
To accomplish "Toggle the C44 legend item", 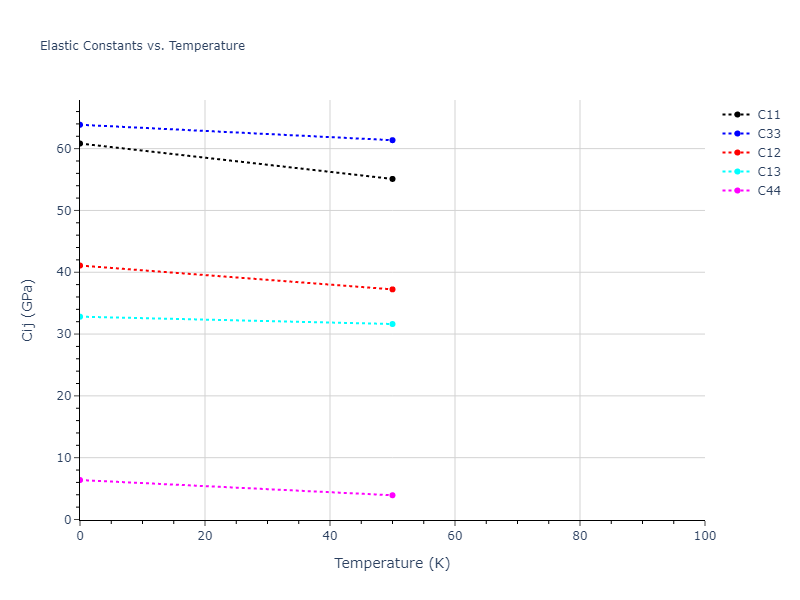I will point(768,191).
